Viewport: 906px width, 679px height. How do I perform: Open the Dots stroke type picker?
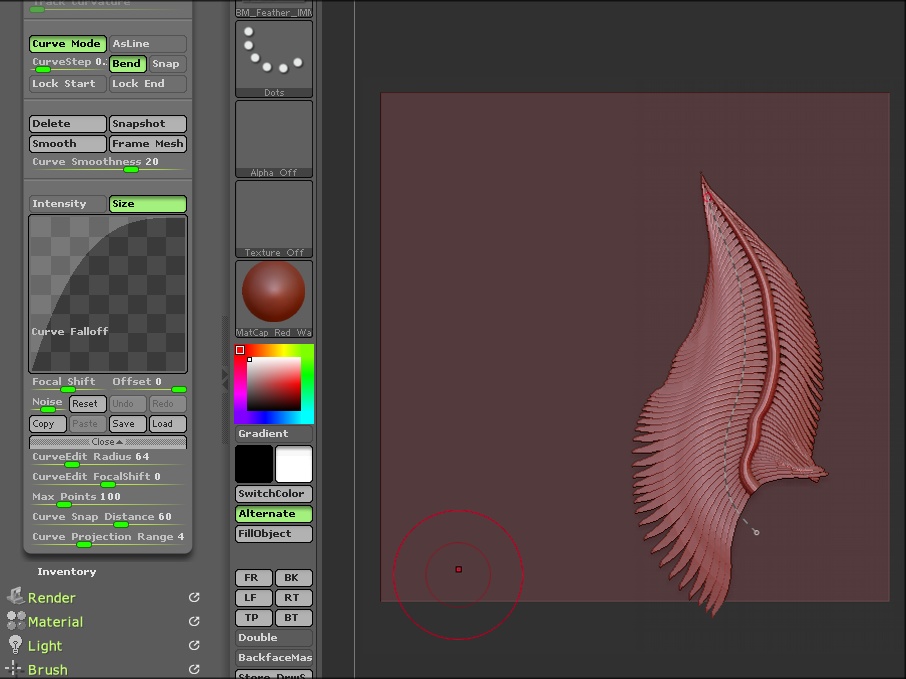(273, 56)
